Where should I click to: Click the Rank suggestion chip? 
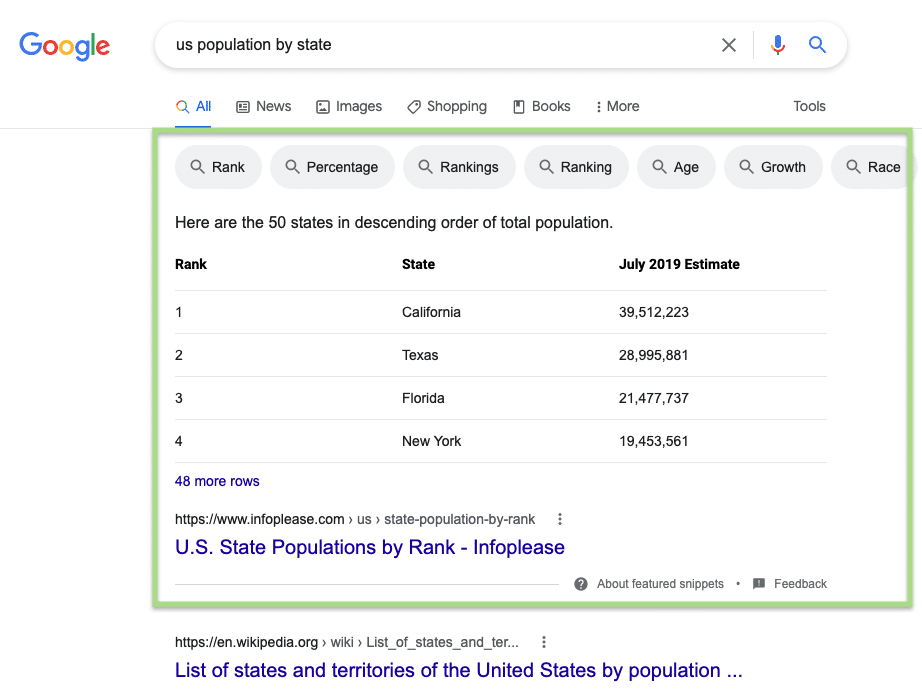(x=218, y=167)
